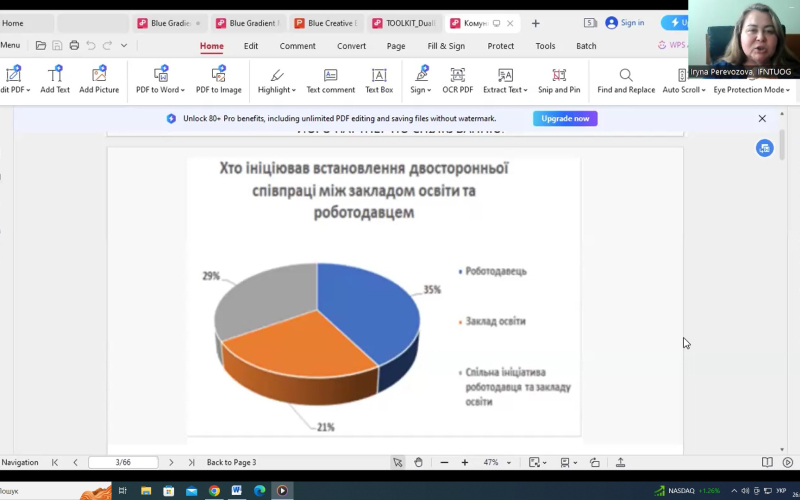Select the Add Picture tool
Screen dimensions: 800x500
click(x=99, y=80)
